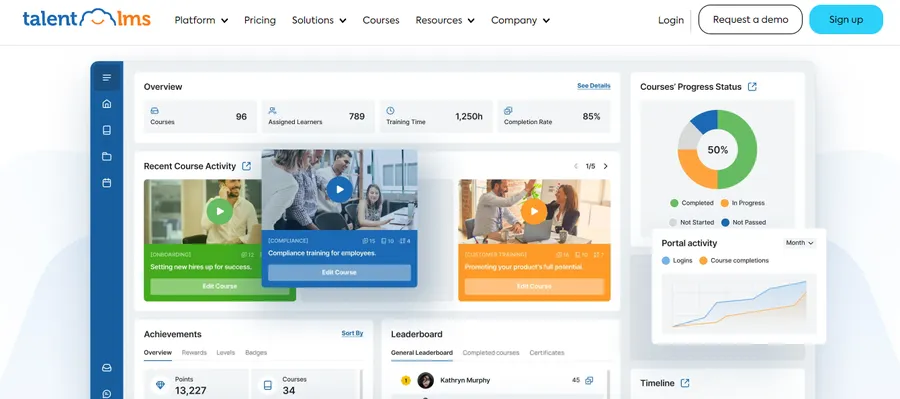
Task: Open See Details in Overview
Action: click(x=594, y=86)
